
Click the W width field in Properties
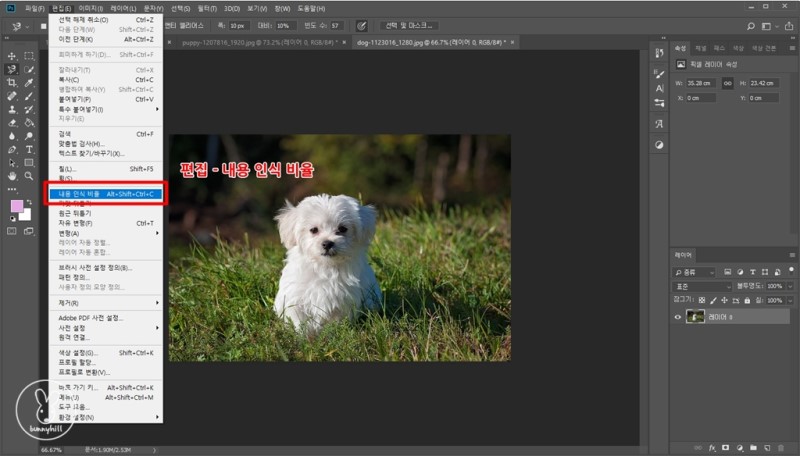point(700,83)
